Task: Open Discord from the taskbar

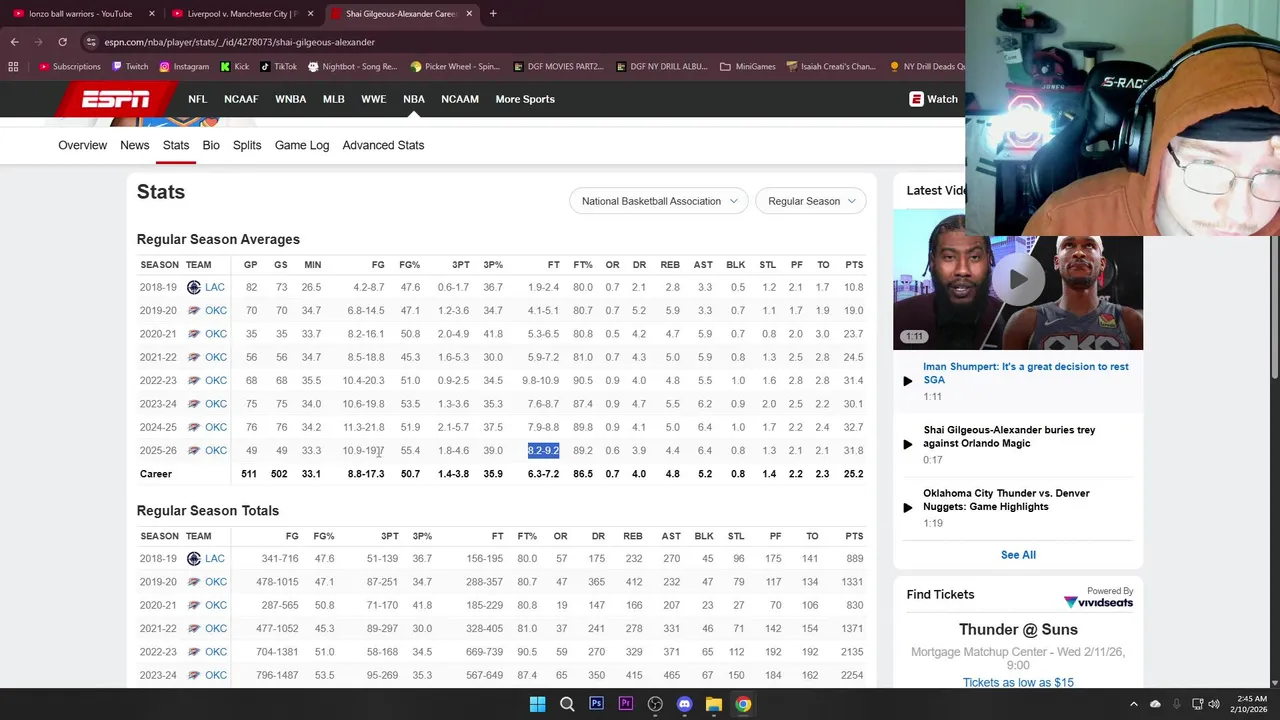Action: point(684,704)
